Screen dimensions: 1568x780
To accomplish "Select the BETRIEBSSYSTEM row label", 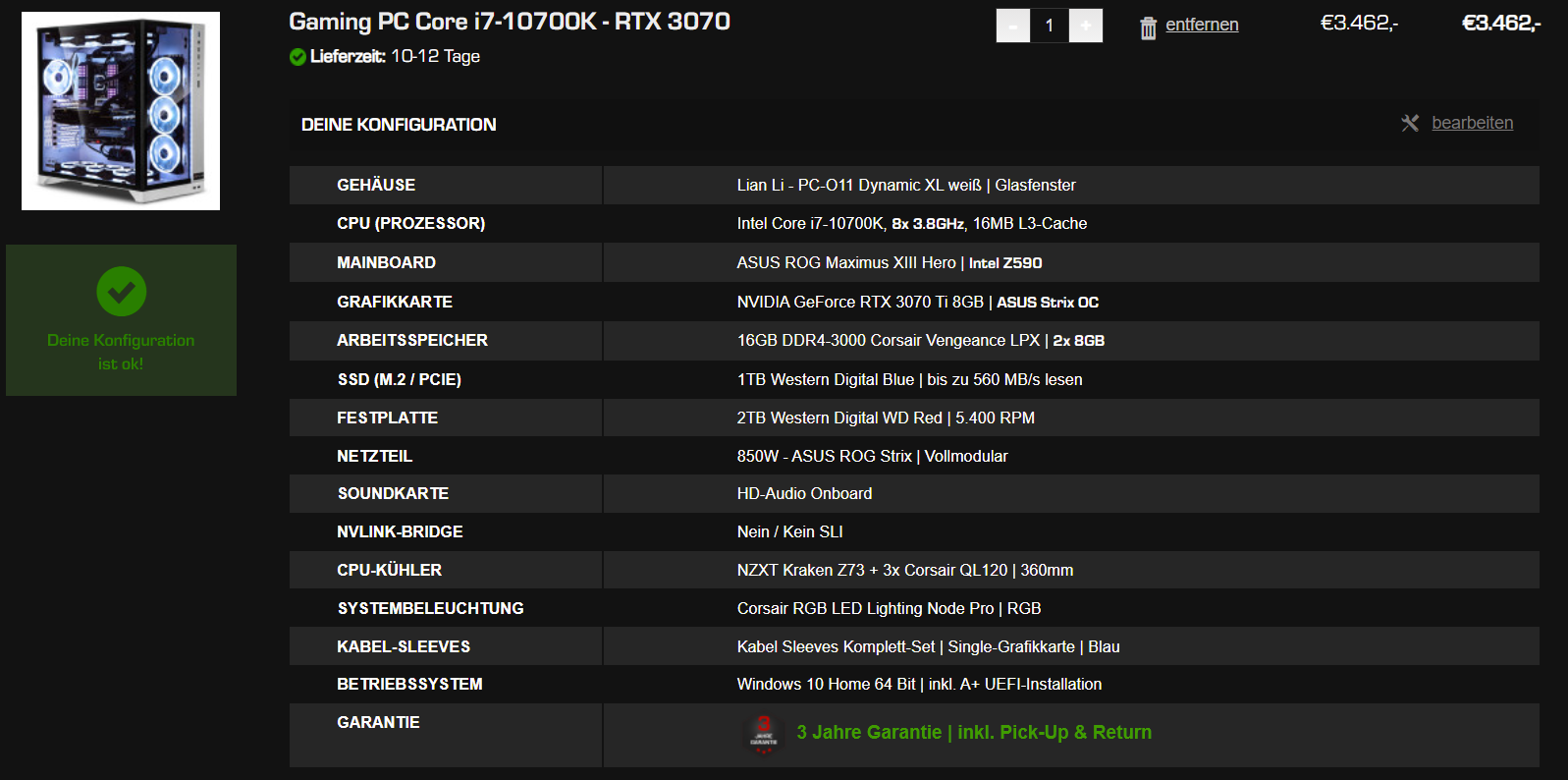I will [x=409, y=684].
